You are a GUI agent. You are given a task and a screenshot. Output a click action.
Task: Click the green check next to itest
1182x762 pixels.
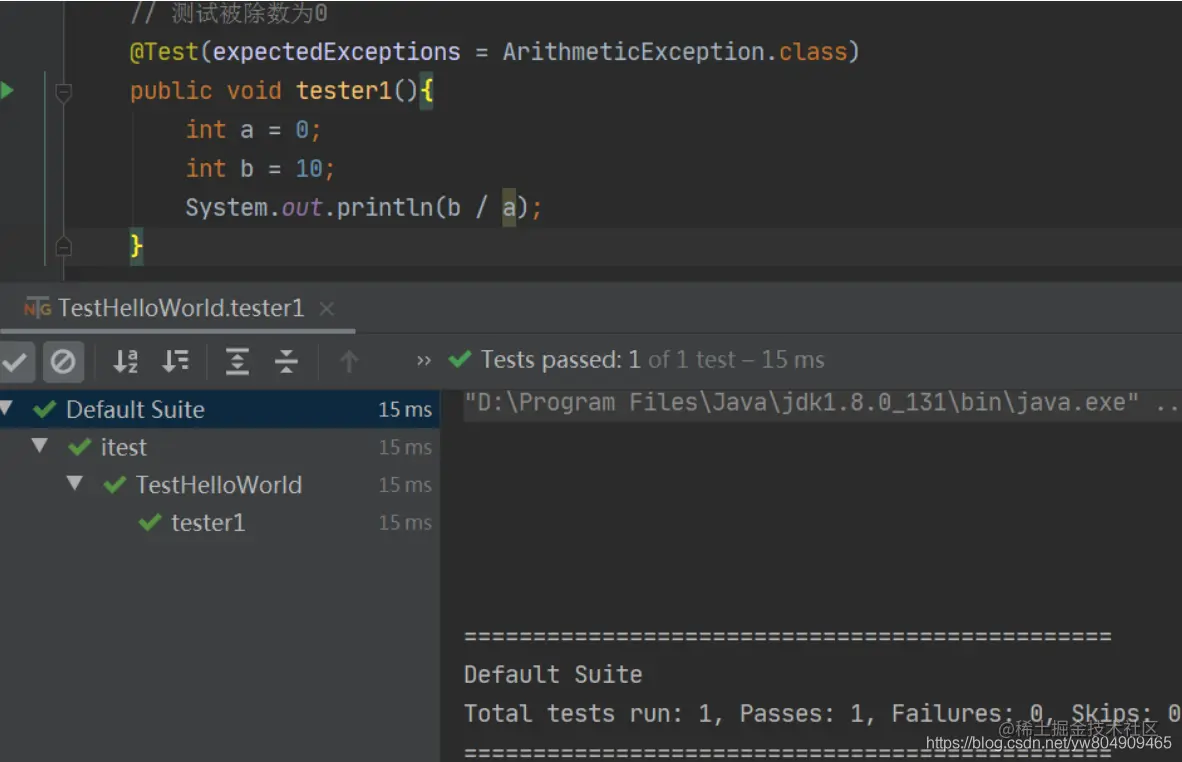pyautogui.click(x=79, y=447)
